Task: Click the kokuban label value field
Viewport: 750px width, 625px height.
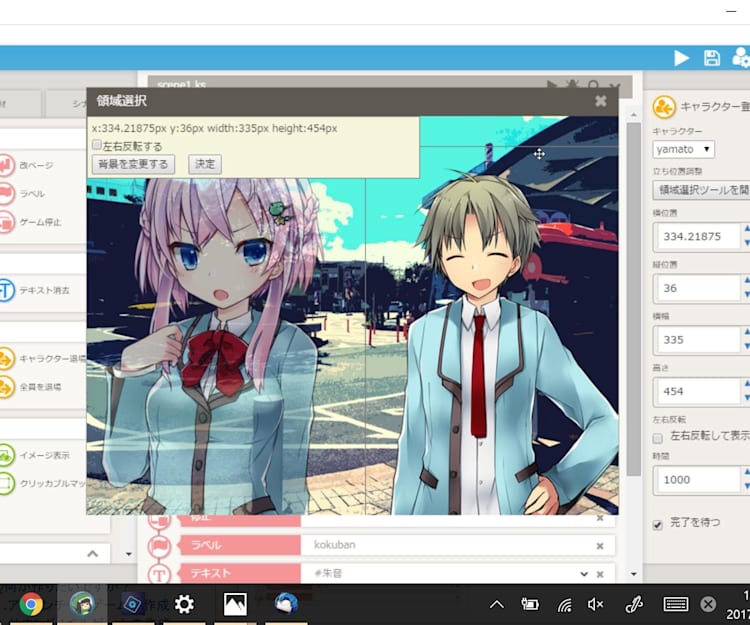Action: point(445,545)
